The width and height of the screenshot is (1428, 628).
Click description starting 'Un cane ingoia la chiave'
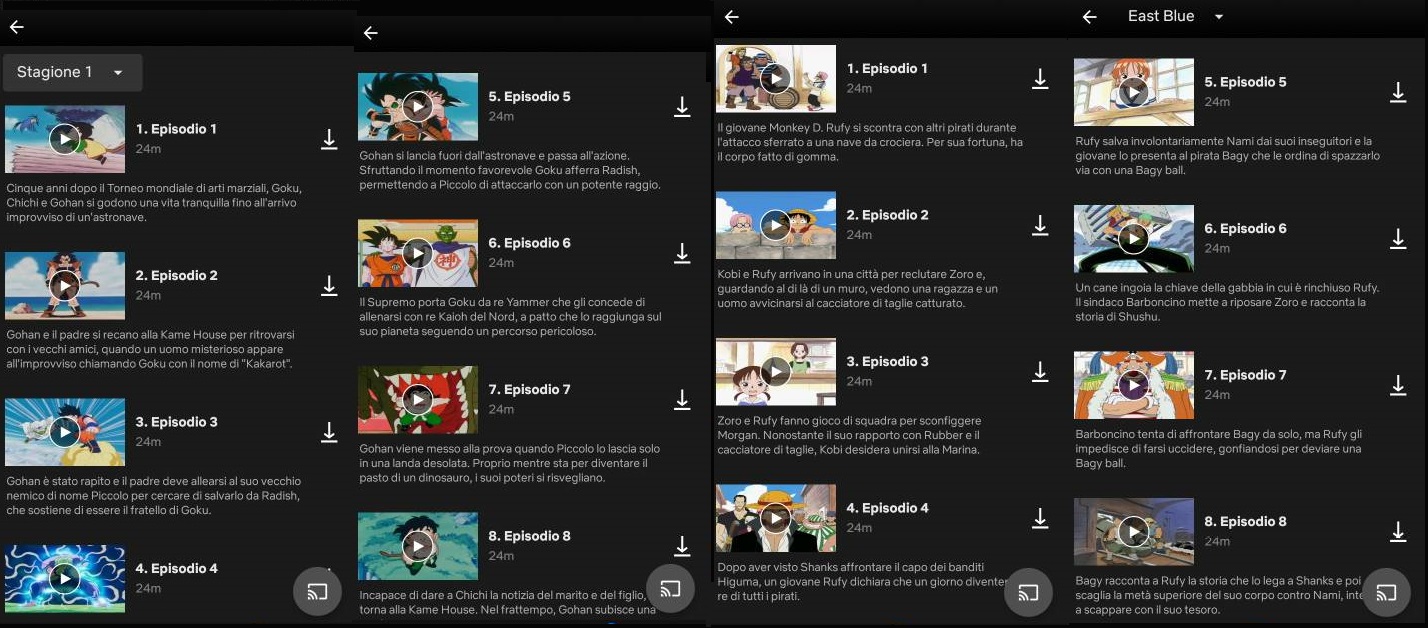pyautogui.click(x=1227, y=302)
